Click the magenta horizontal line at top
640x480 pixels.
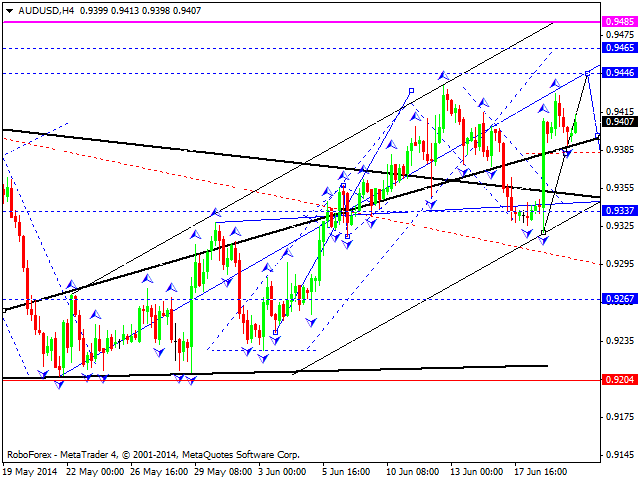click(300, 21)
